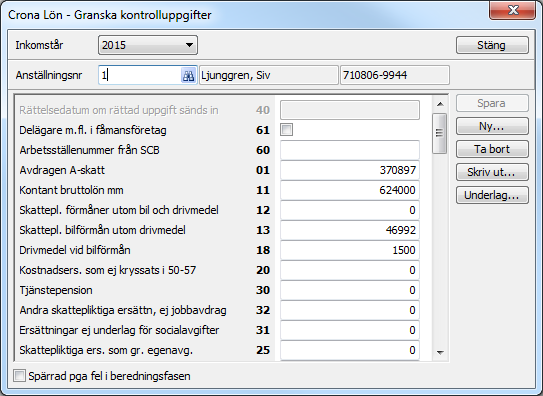Image resolution: width=543 pixels, height=396 pixels.
Task: Click the personal number field 710806-9944
Action: [395, 75]
